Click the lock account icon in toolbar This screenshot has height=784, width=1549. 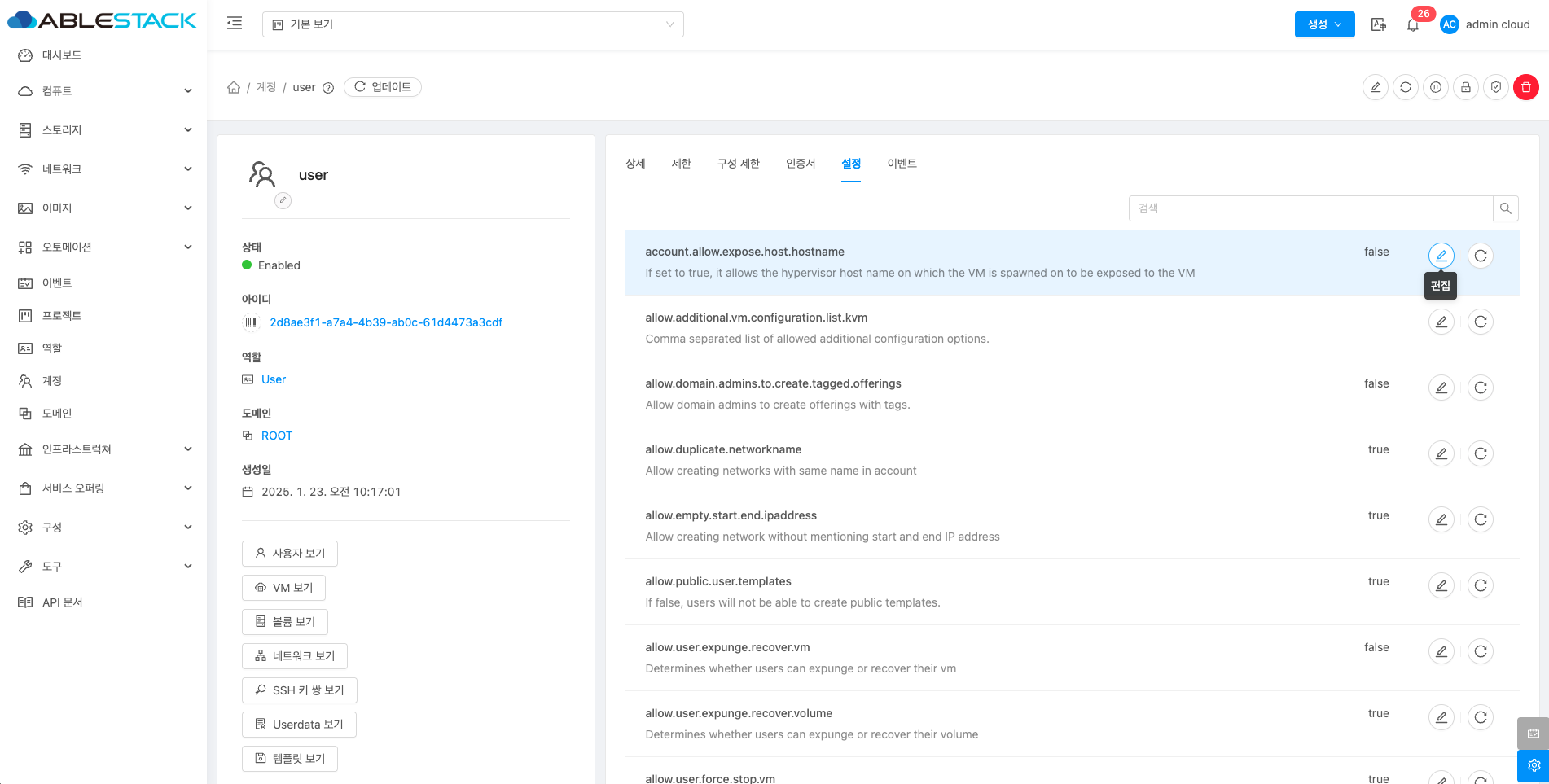(x=1465, y=87)
